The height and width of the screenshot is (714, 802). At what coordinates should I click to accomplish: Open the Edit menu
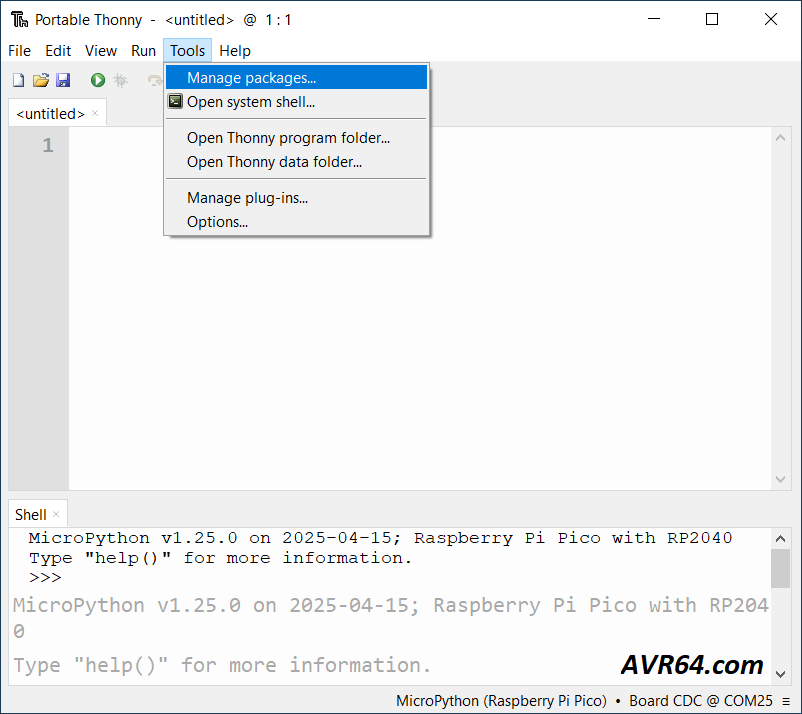tap(58, 51)
